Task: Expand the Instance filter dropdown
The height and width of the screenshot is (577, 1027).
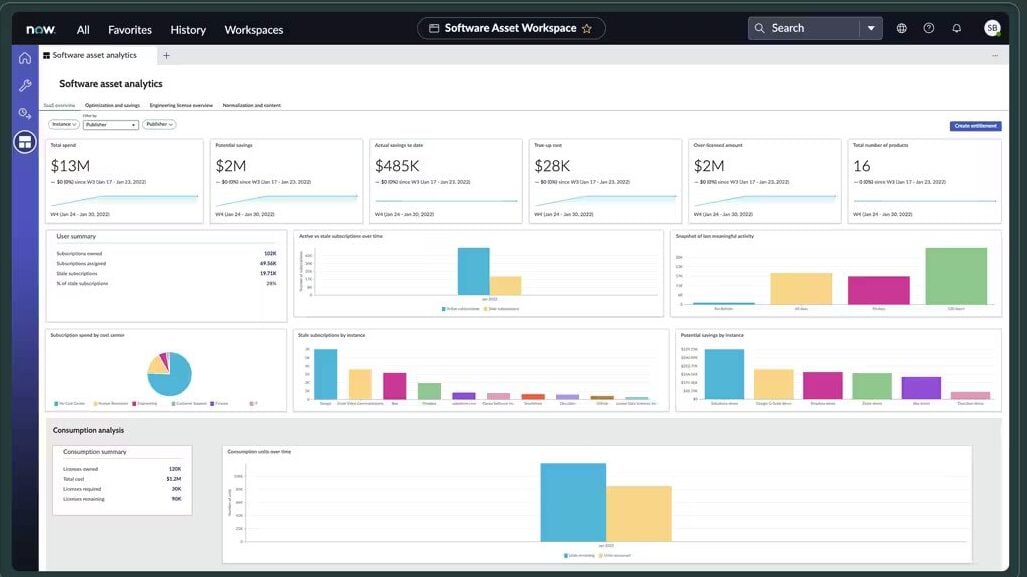Action: tap(62, 122)
